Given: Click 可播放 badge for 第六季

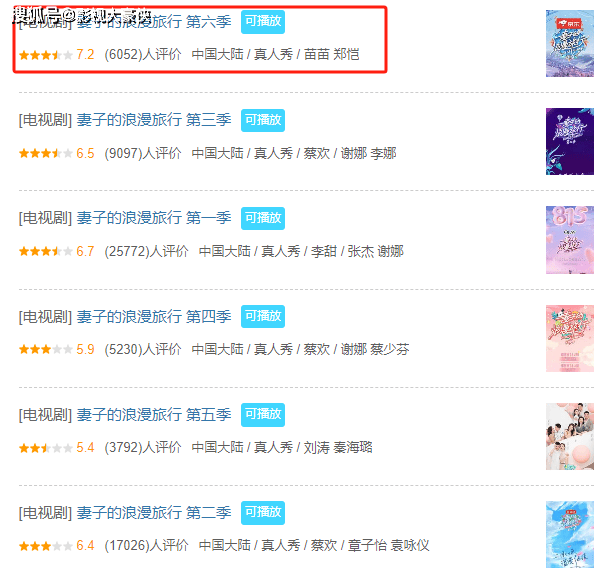Looking at the screenshot, I should point(263,22).
